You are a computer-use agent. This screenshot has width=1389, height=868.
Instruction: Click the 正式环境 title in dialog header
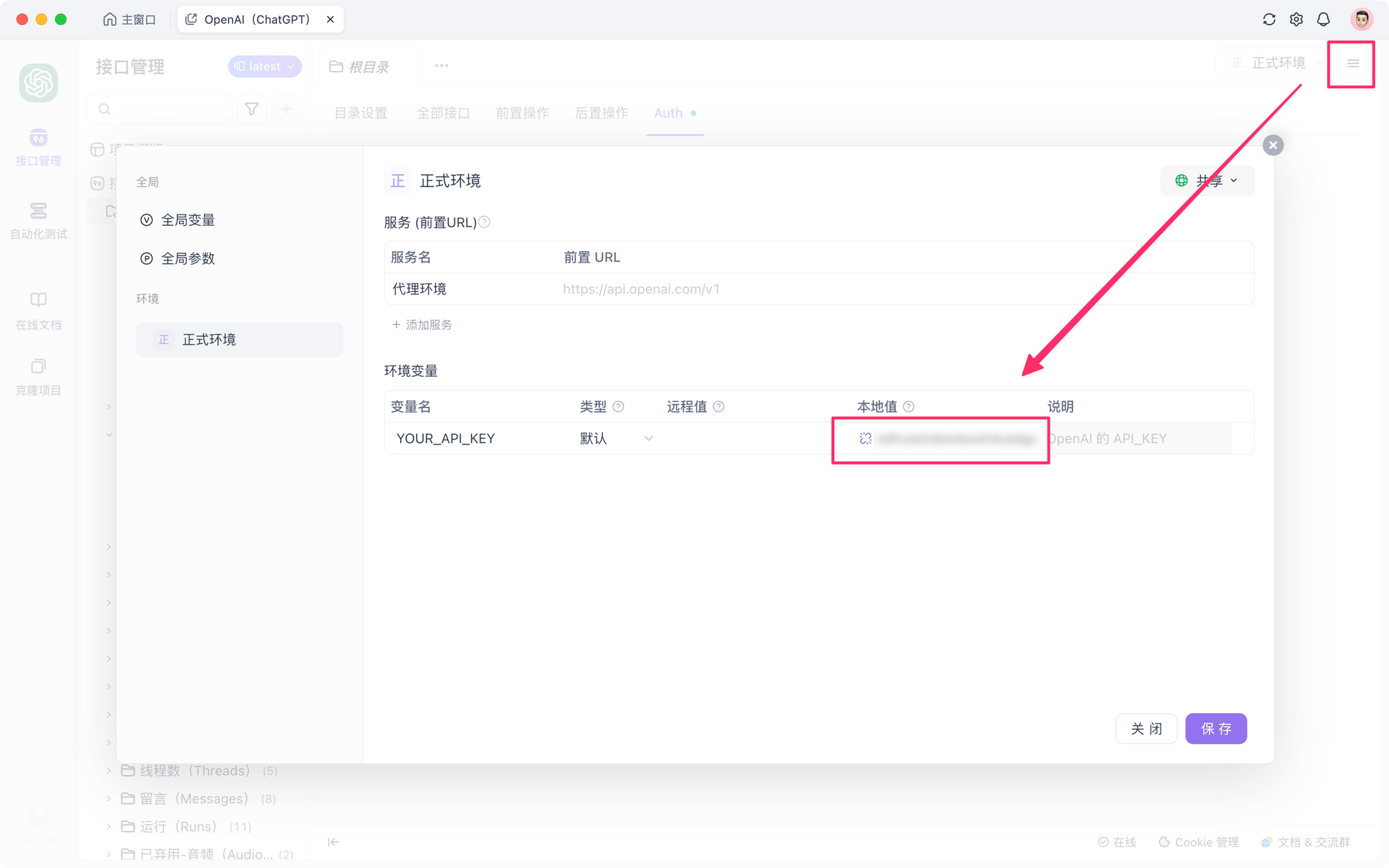450,181
